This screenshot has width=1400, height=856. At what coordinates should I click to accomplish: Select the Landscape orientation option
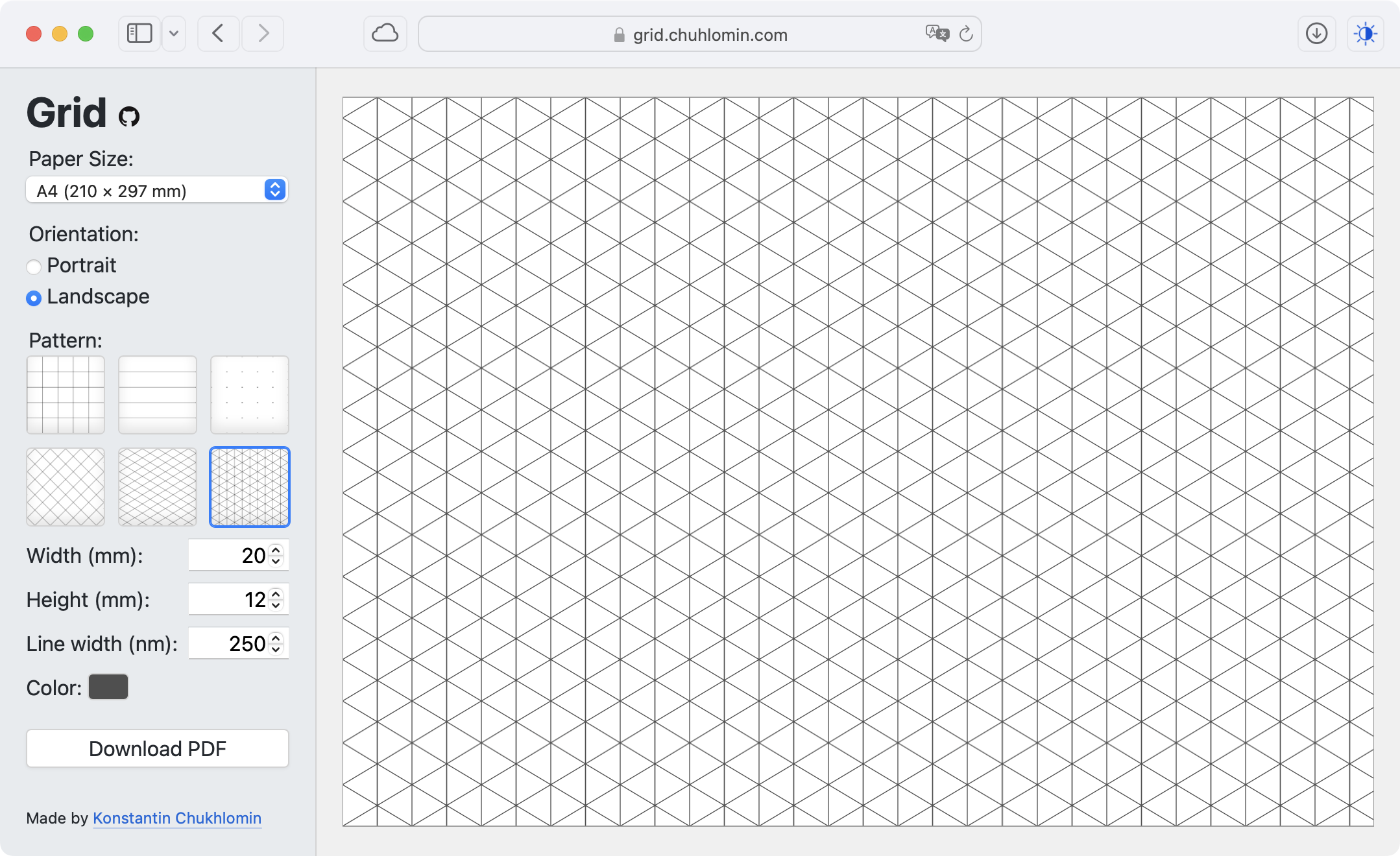click(34, 298)
